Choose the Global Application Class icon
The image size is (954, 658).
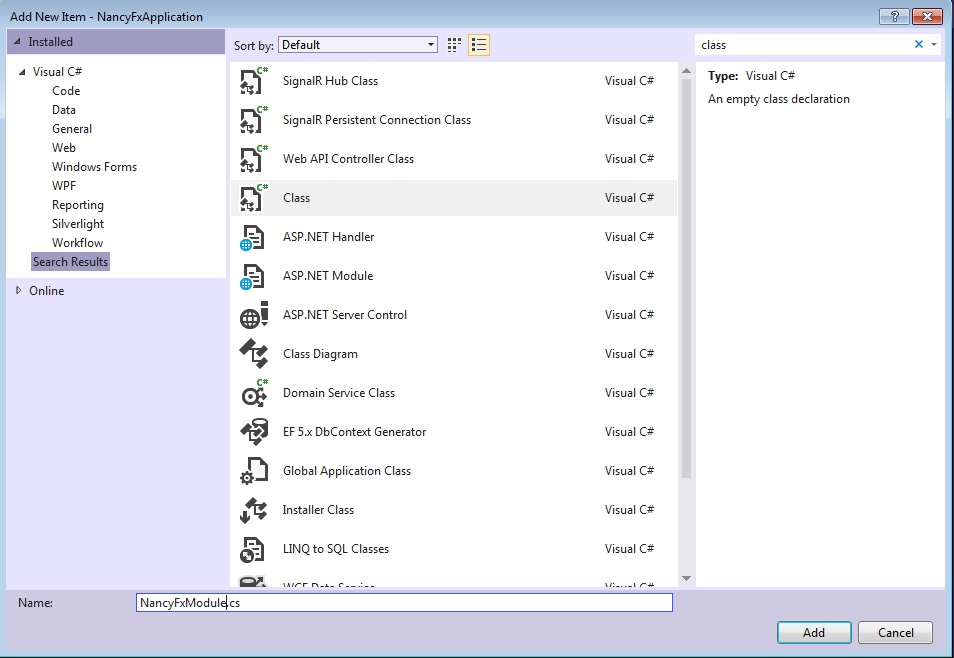(x=254, y=471)
